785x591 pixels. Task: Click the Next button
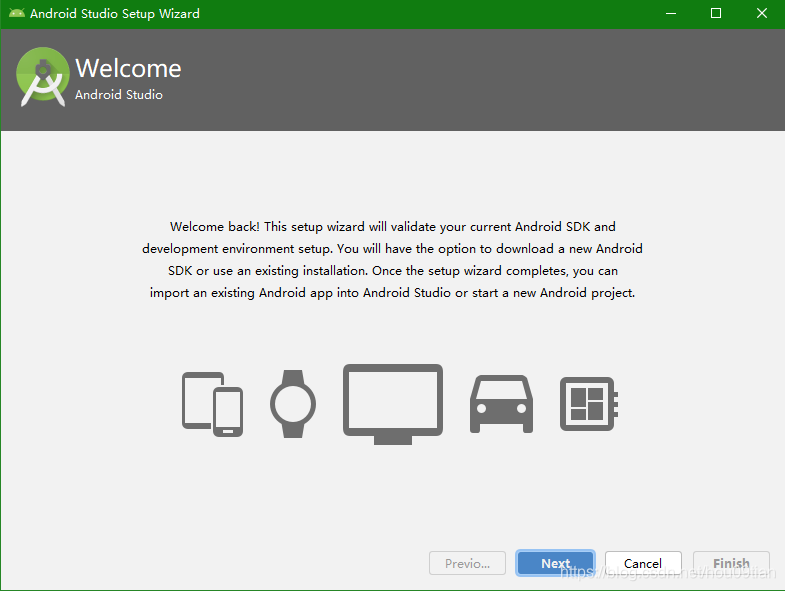click(555, 563)
